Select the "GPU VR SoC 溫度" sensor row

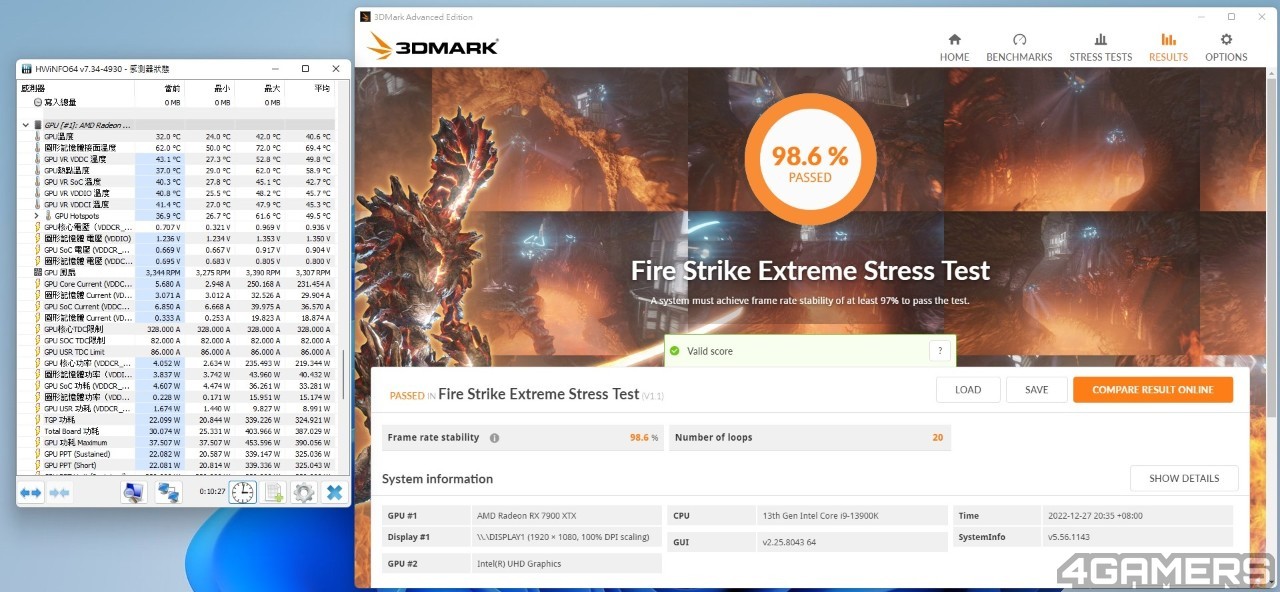click(178, 182)
